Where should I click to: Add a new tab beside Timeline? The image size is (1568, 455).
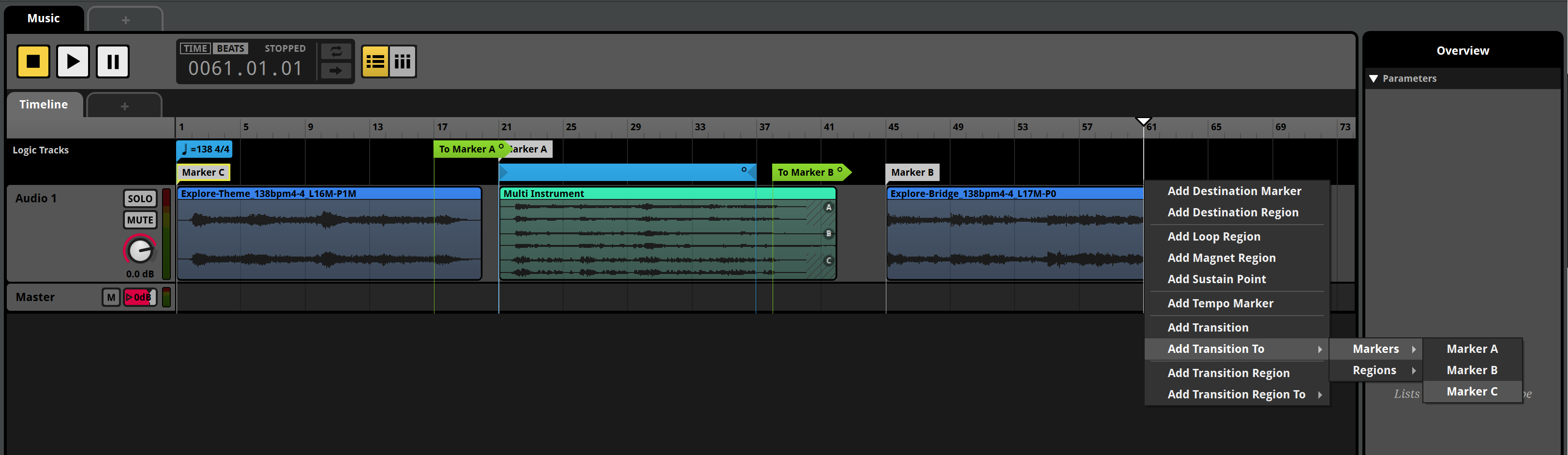[125, 106]
